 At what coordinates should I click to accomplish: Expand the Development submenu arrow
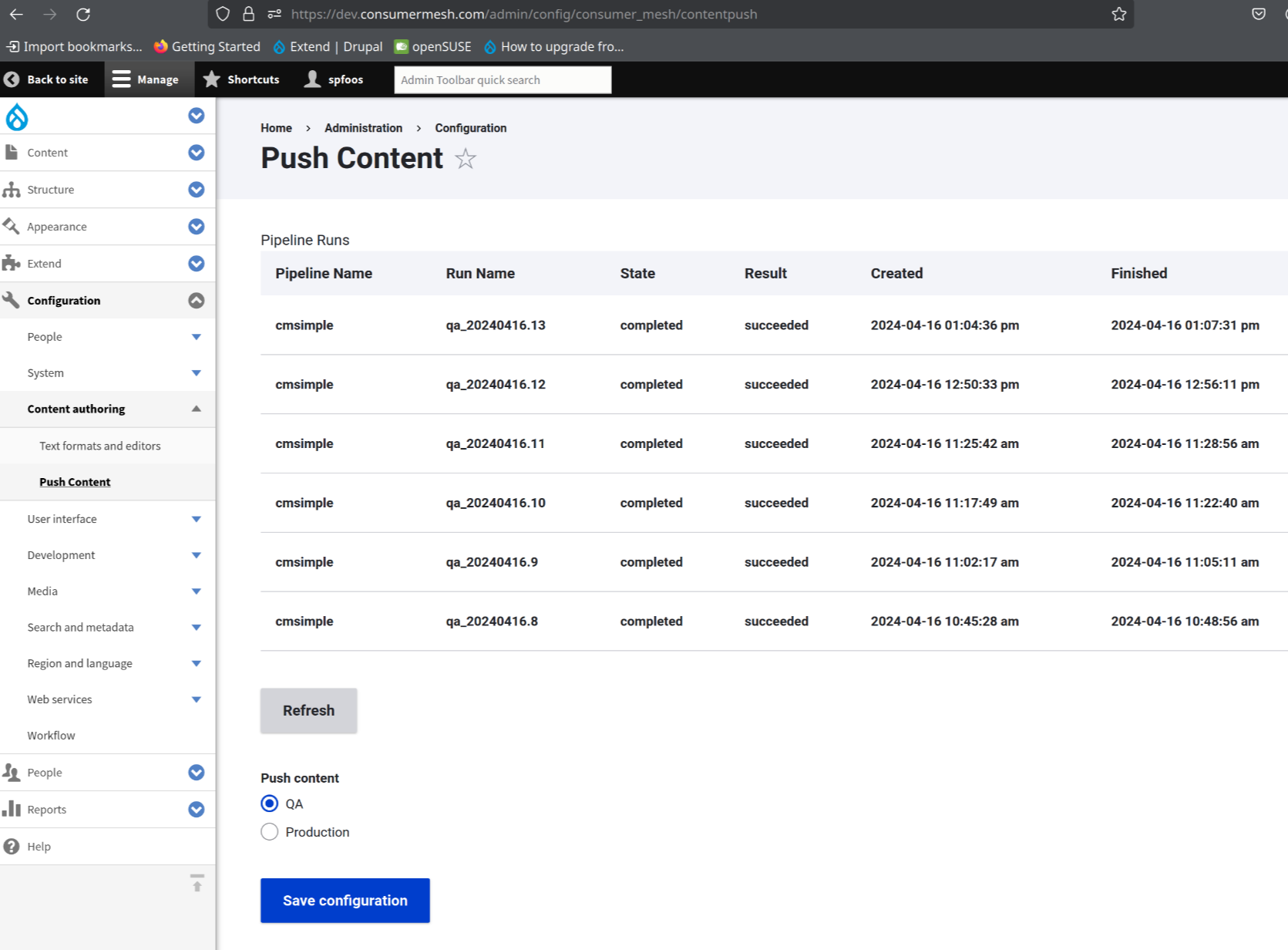(197, 555)
